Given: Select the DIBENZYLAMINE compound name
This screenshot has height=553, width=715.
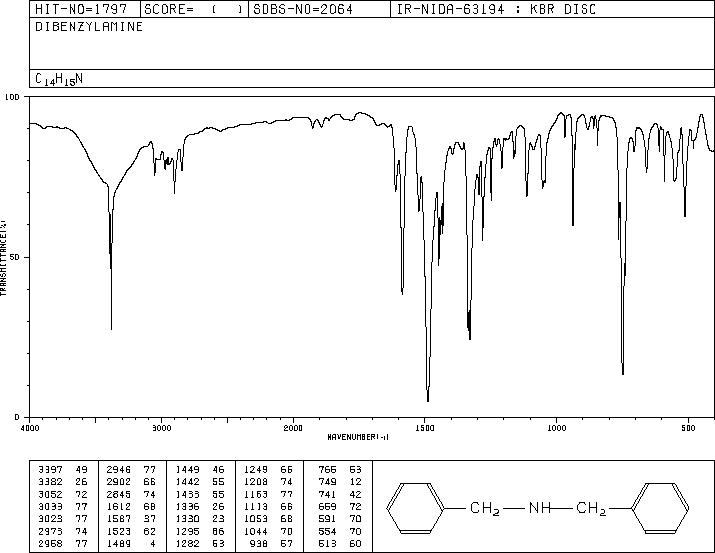Looking at the screenshot, I should [x=89, y=26].
